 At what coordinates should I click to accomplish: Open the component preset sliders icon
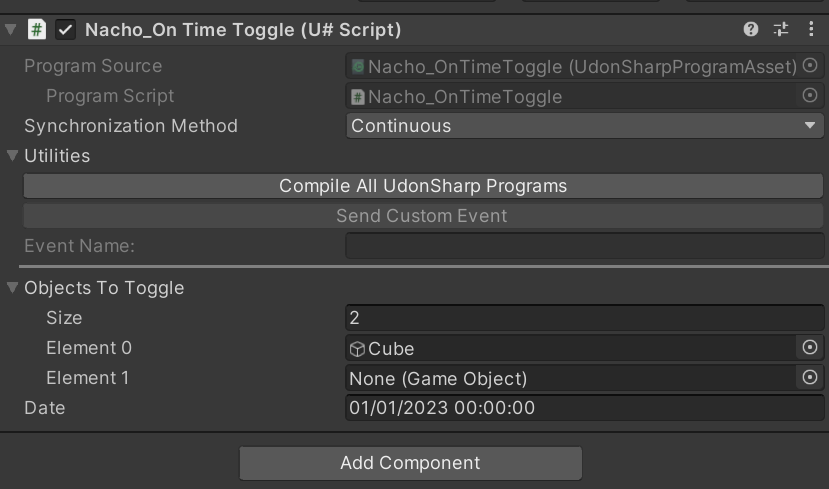tap(781, 30)
